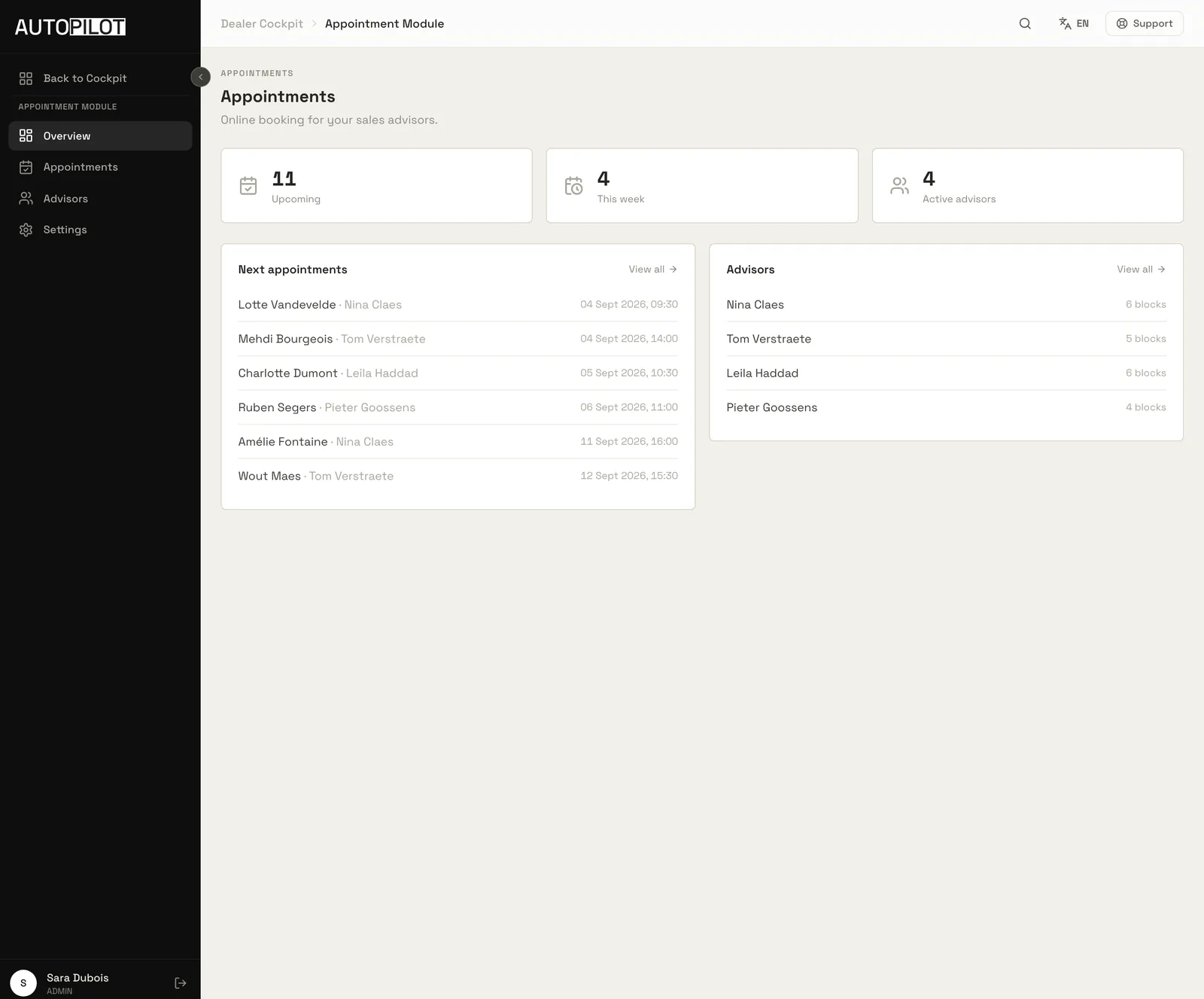View all next appointments
The width and height of the screenshot is (1204, 999).
point(652,270)
